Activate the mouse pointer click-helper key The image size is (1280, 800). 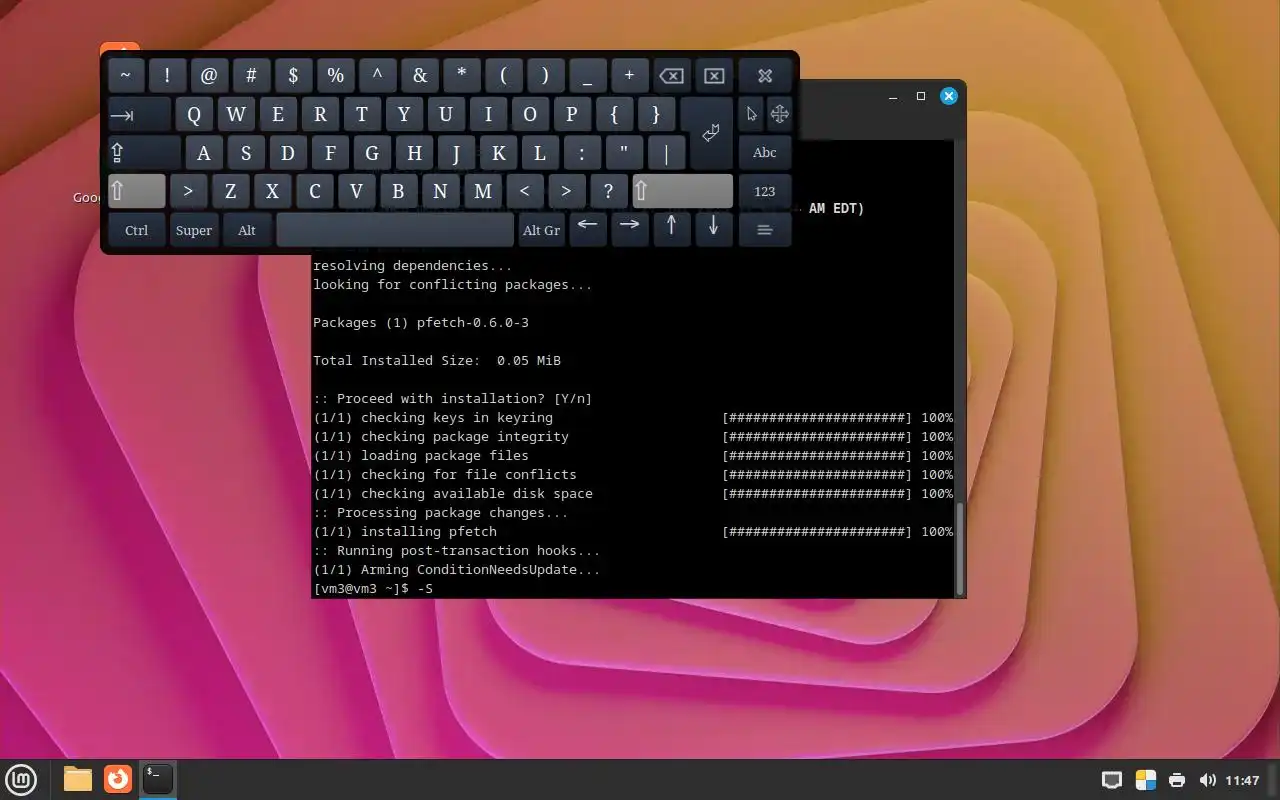[x=751, y=114]
